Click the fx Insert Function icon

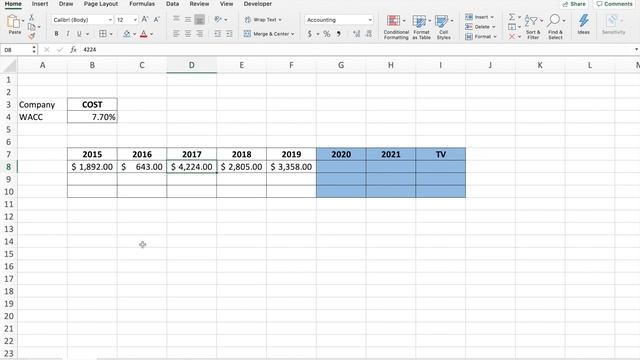[73, 49]
